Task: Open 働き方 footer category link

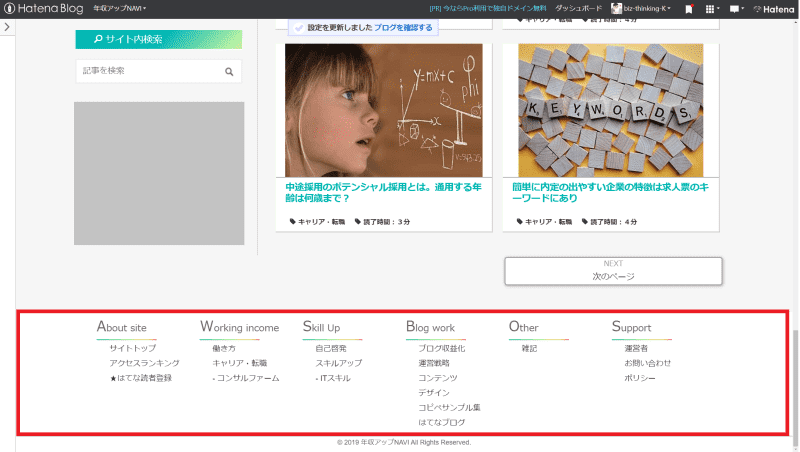Action: (224, 348)
